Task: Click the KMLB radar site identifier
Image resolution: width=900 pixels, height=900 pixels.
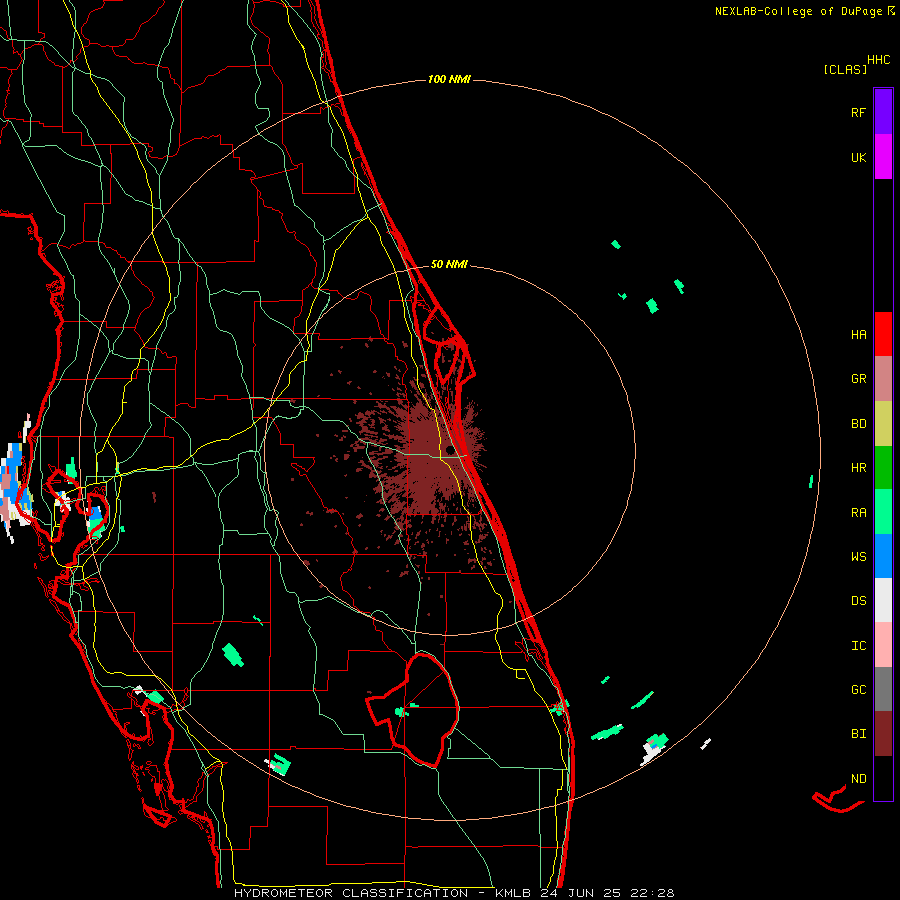Action: pos(515,893)
